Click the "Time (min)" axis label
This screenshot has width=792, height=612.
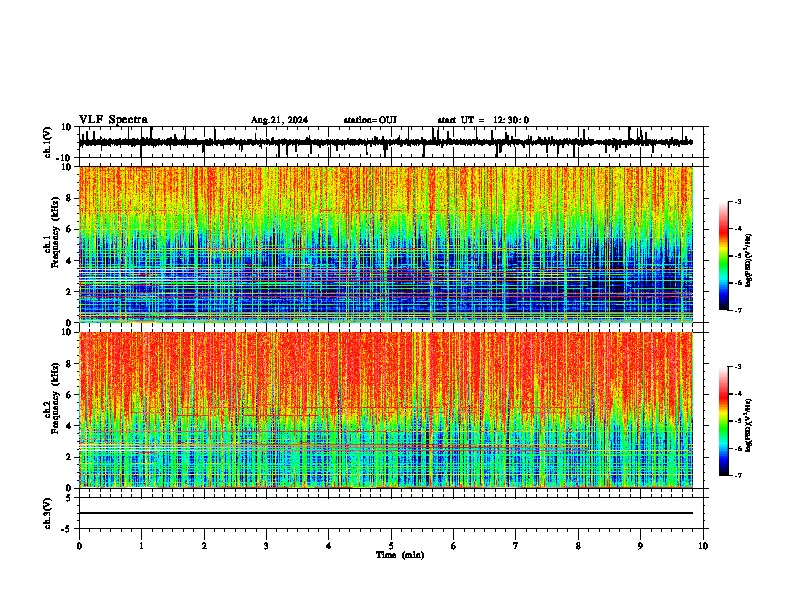click(x=400, y=555)
